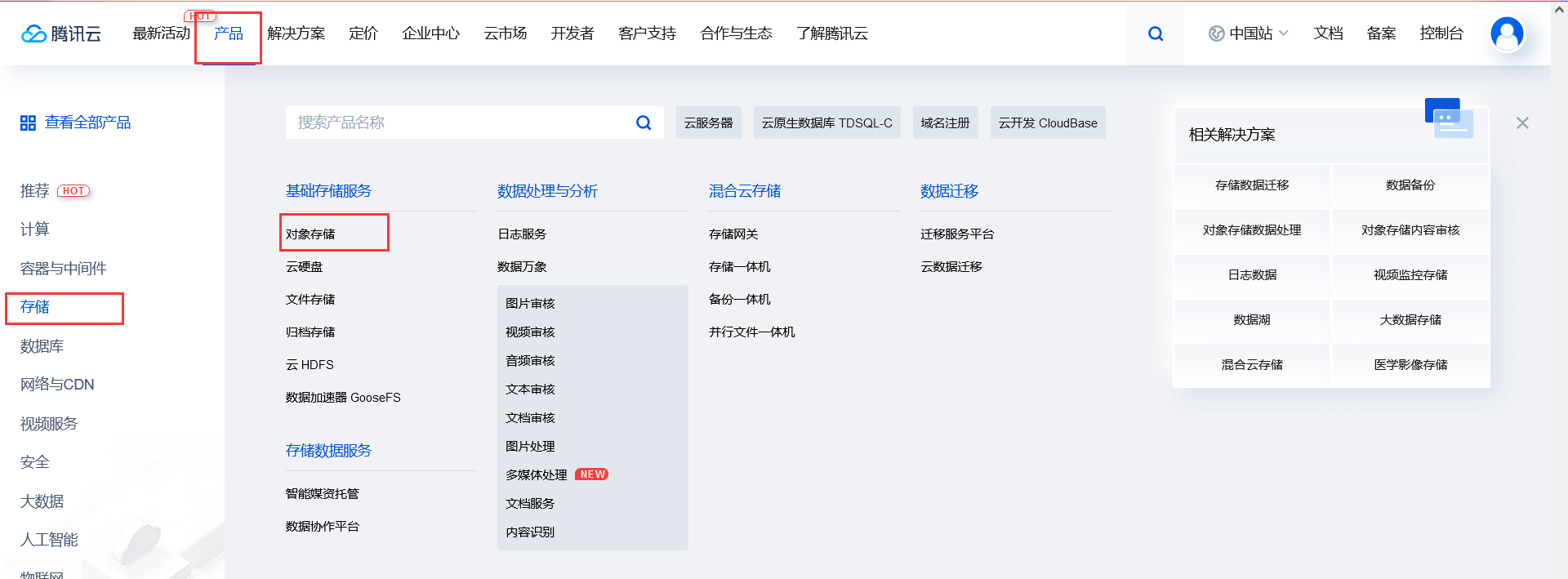Open the 产品 menu
Viewport: 1568px width, 579px height.
(x=229, y=33)
